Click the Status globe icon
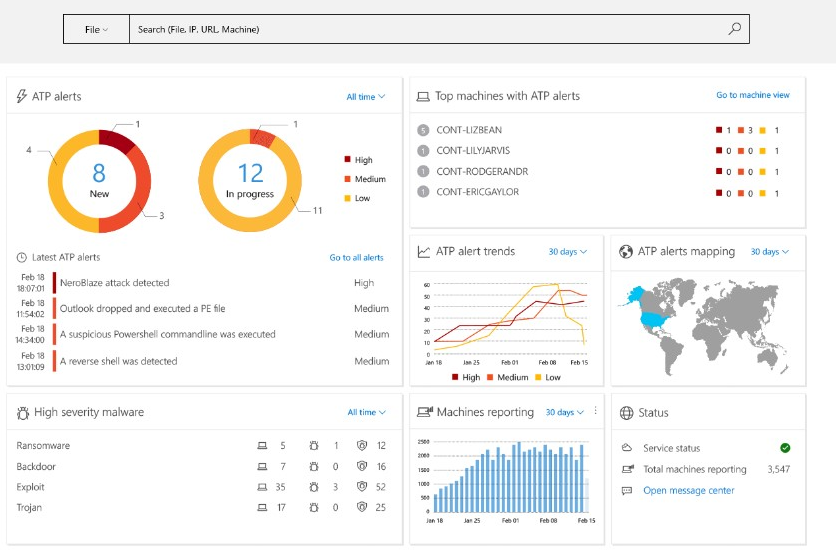This screenshot has height=553, width=836. pyautogui.click(x=626, y=412)
